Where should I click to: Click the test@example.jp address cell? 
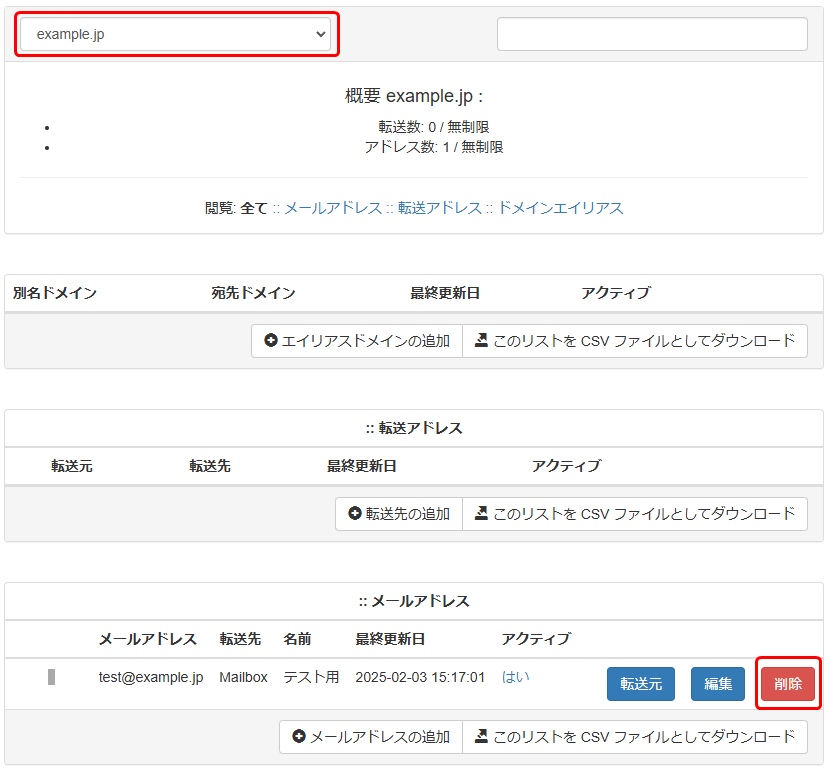(151, 677)
